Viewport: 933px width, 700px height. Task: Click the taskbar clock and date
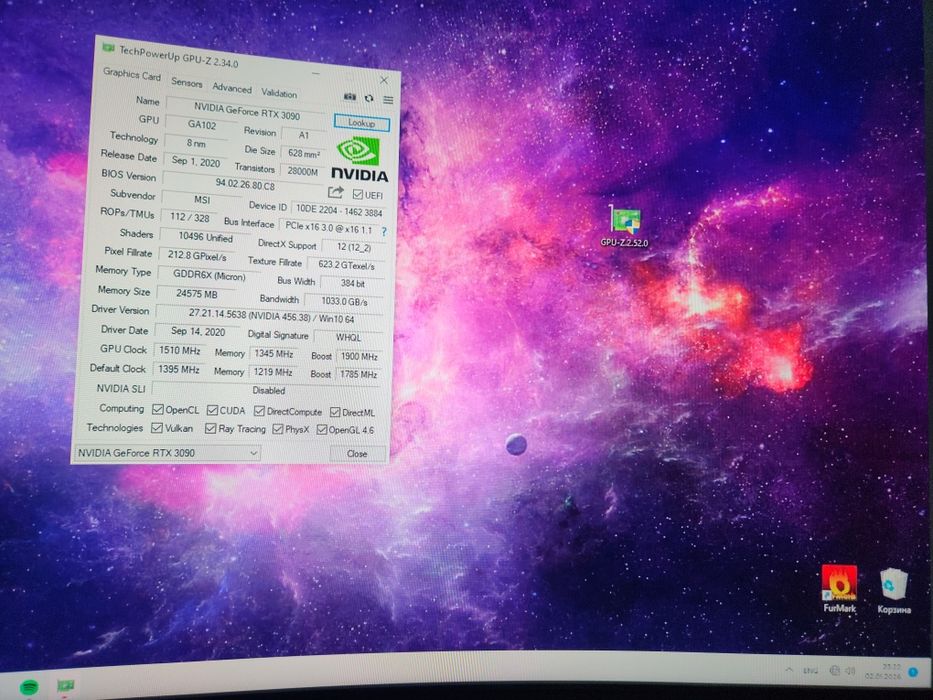point(884,671)
